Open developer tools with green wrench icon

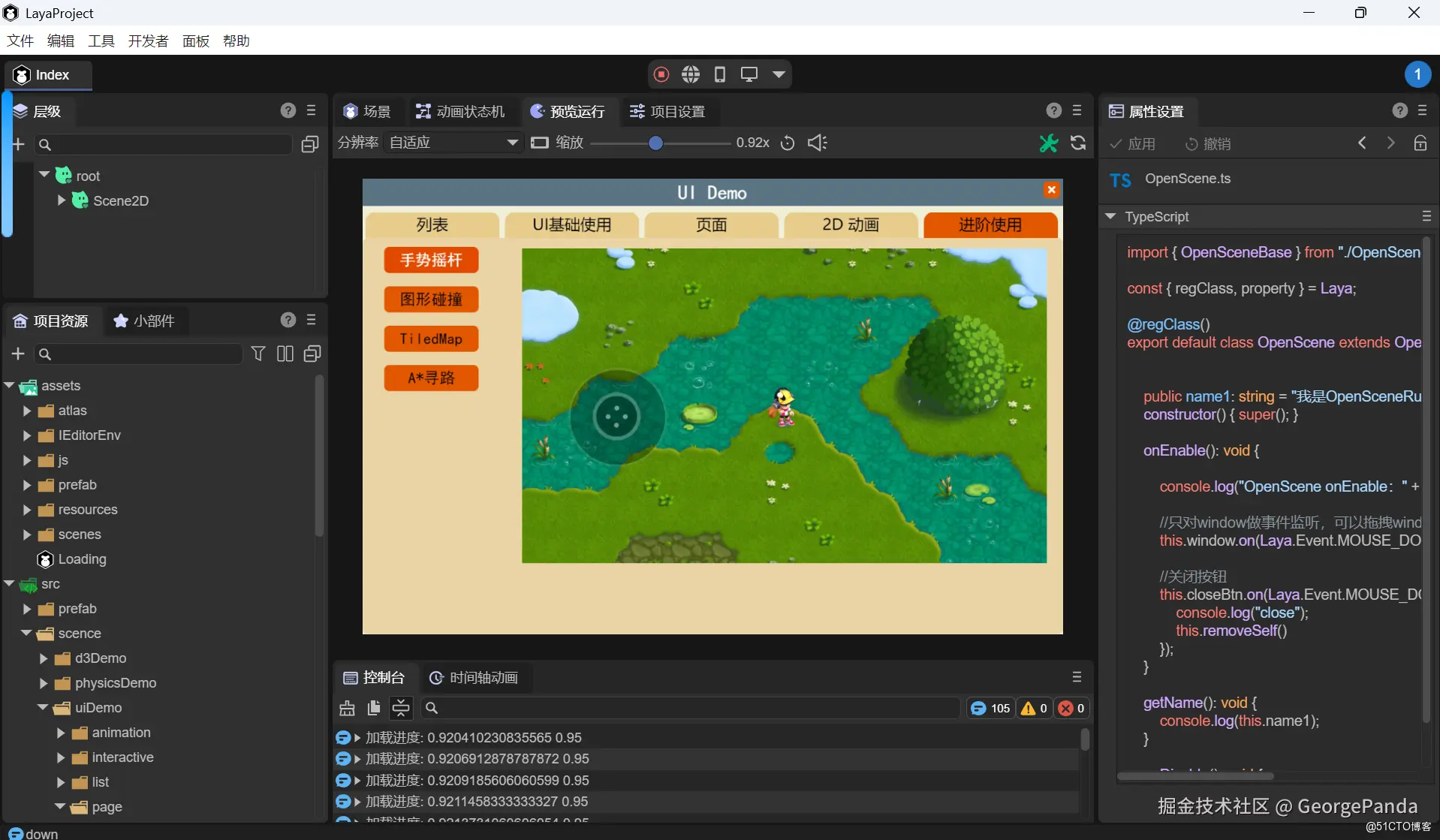(x=1049, y=143)
